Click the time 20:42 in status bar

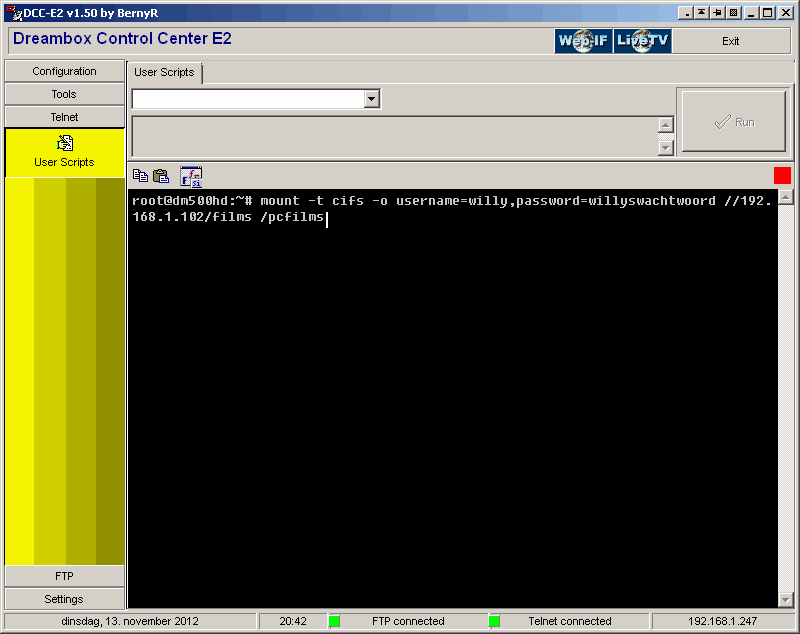click(x=293, y=621)
